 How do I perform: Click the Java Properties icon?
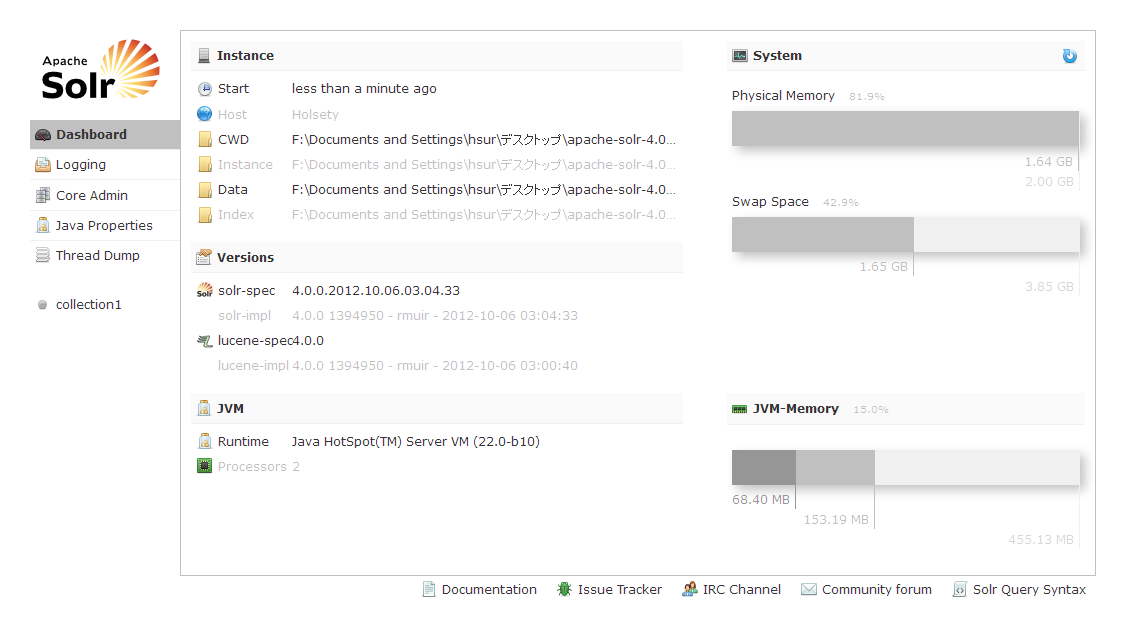tap(42, 226)
